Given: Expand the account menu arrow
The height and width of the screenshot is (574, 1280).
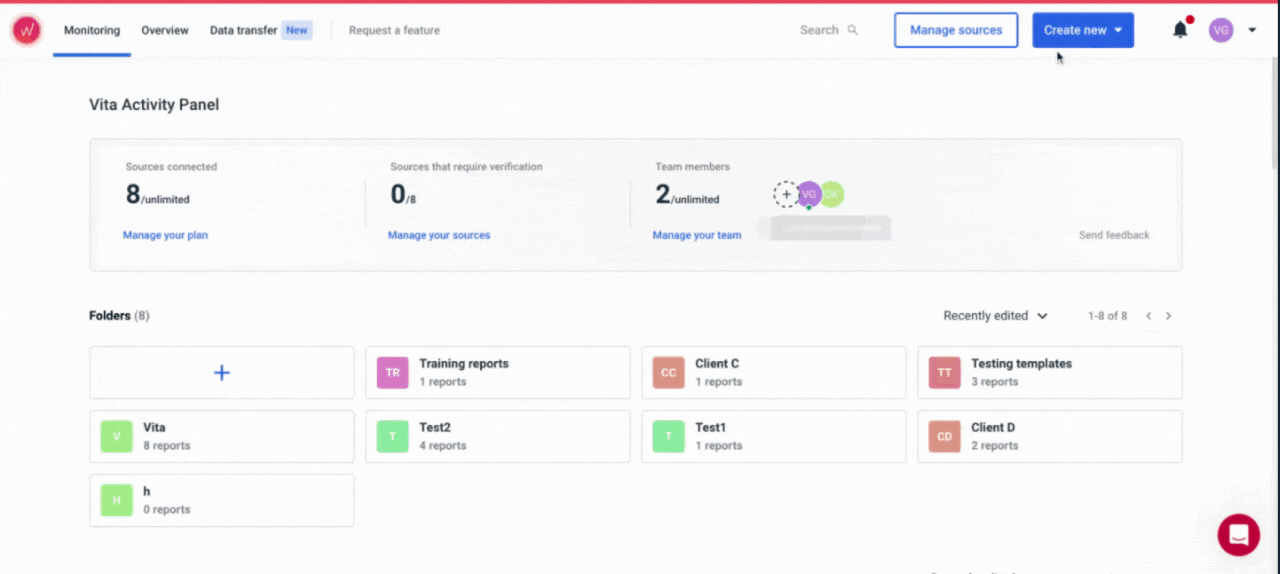Looking at the screenshot, I should (1252, 30).
